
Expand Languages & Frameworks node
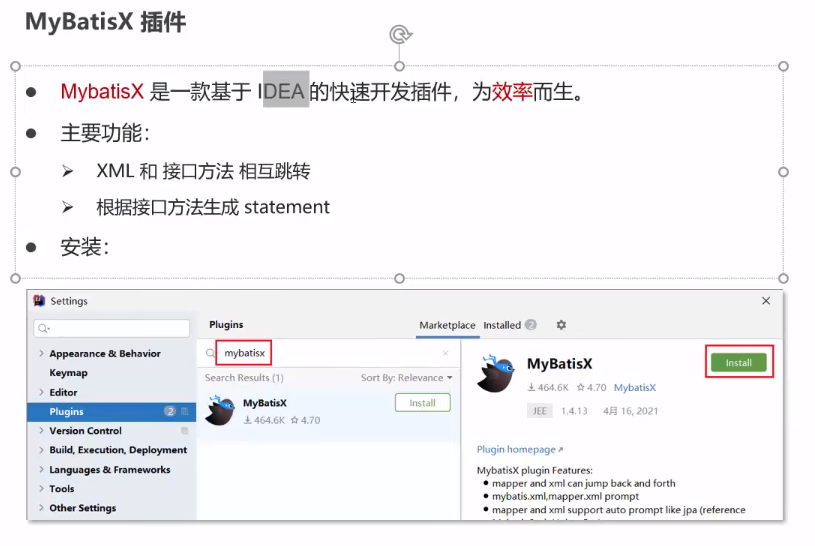pos(41,469)
